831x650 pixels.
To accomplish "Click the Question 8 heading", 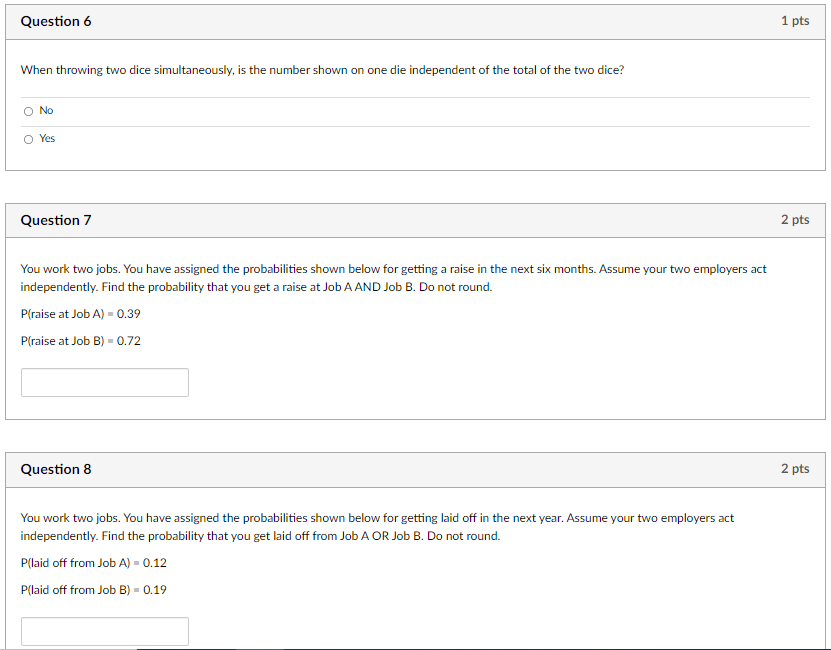I will click(56, 469).
